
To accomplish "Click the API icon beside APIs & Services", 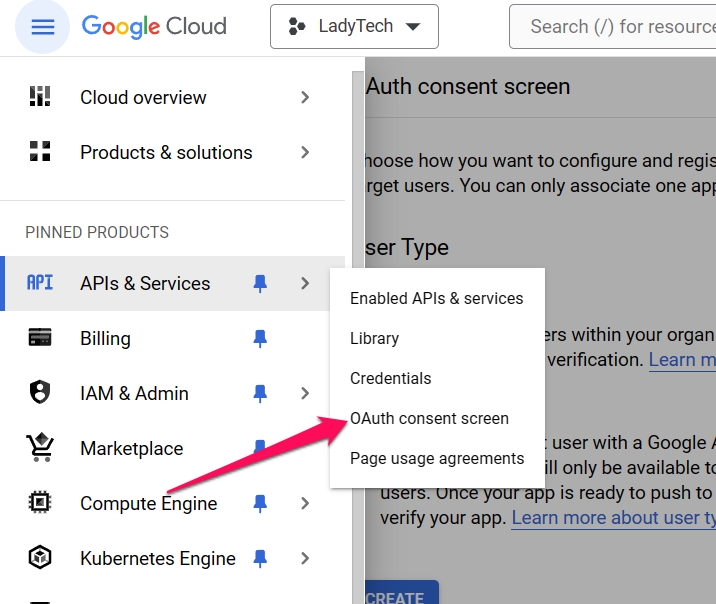I will 40,283.
